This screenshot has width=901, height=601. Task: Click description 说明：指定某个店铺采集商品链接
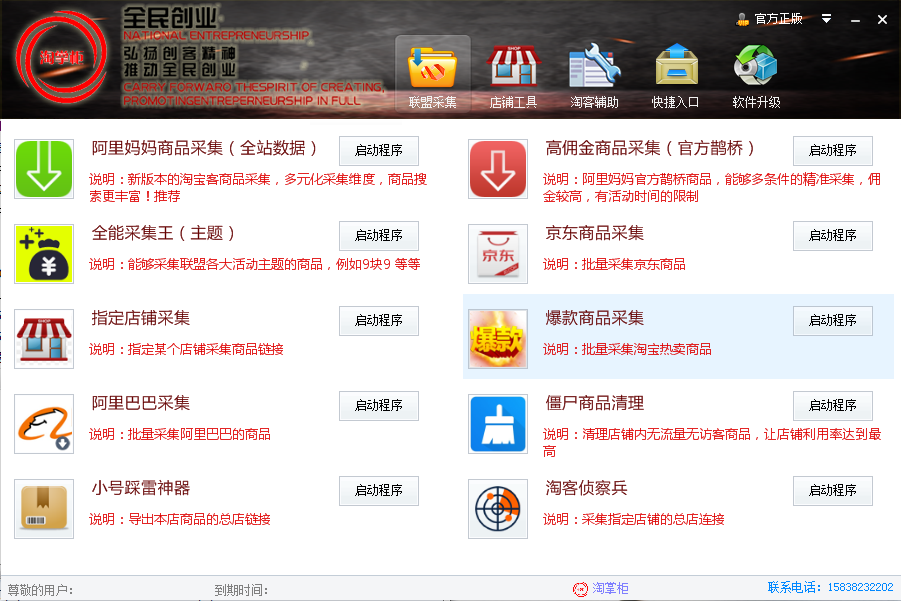coord(186,349)
